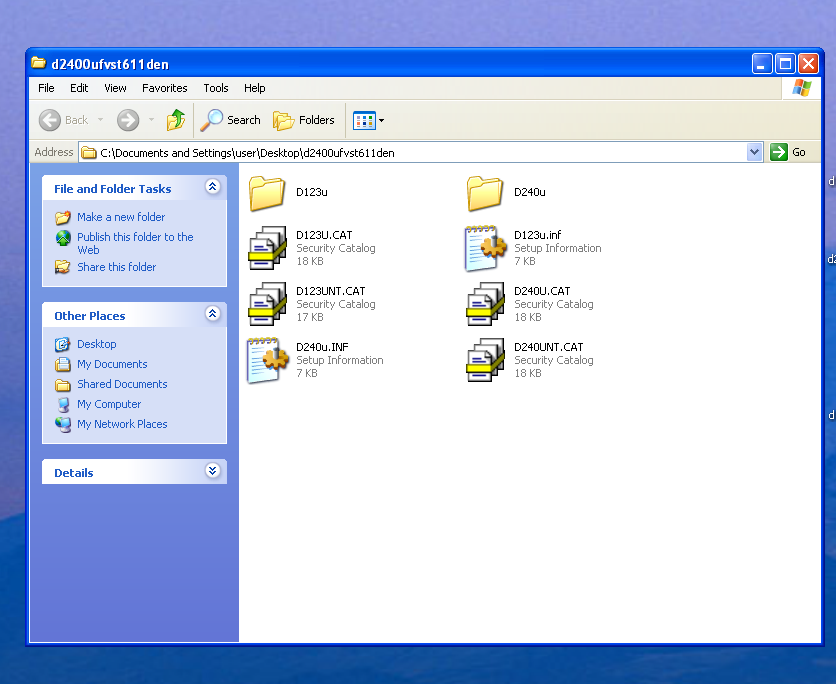Go to Shared Documents link
Screen dimensions: 836x684
click(122, 384)
